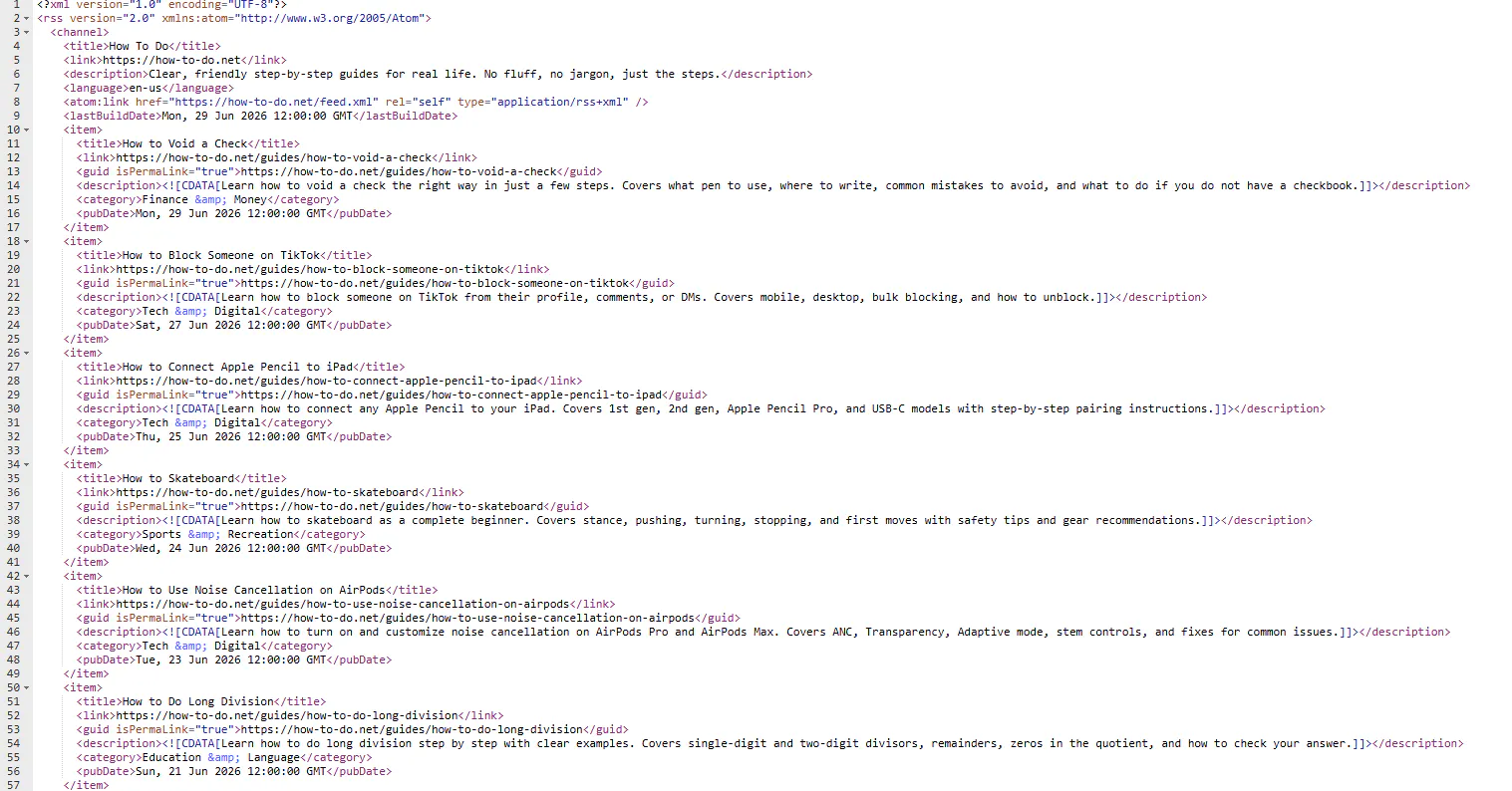Fold the item starting on line 10
The height and width of the screenshot is (791, 1512).
[27, 130]
